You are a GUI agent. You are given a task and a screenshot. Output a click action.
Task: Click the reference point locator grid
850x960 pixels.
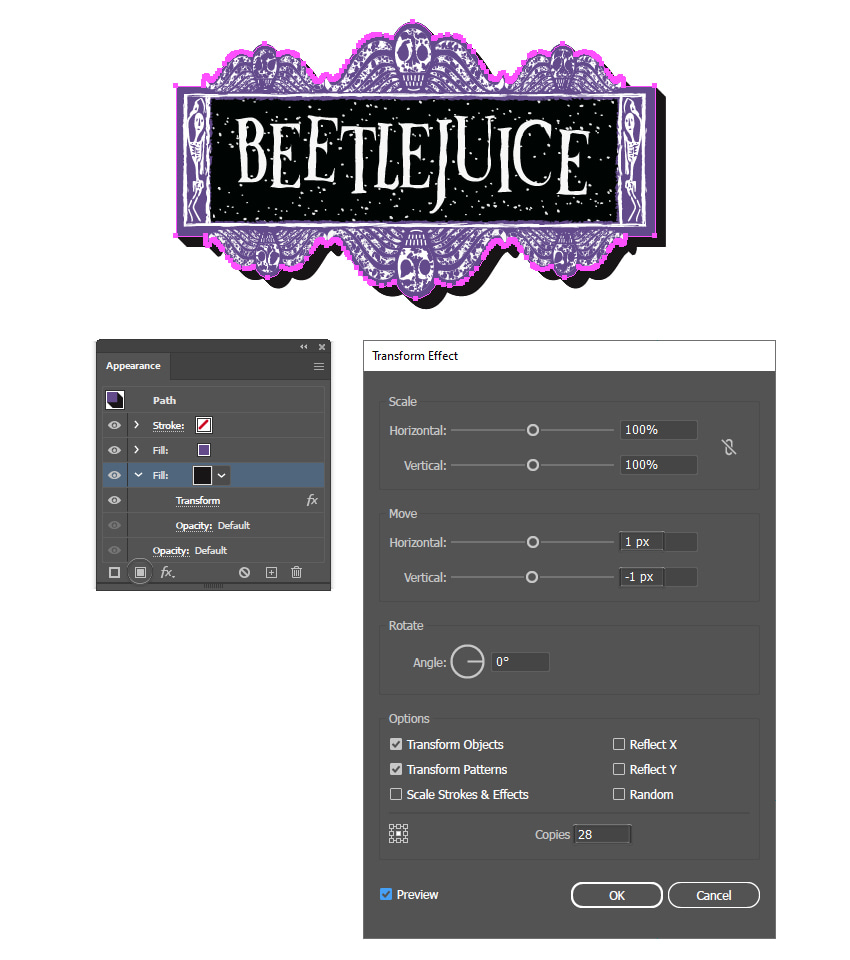tap(398, 833)
